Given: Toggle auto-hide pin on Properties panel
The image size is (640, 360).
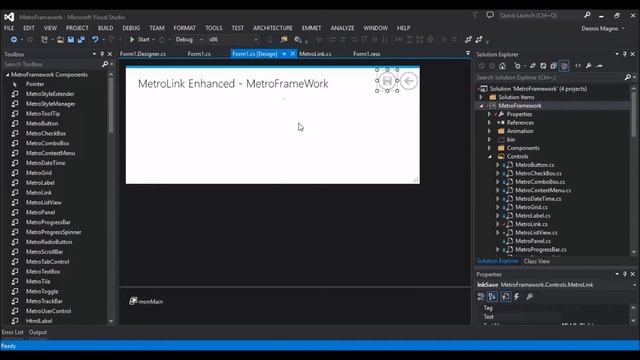Looking at the screenshot, I should pyautogui.click(x=624, y=274).
